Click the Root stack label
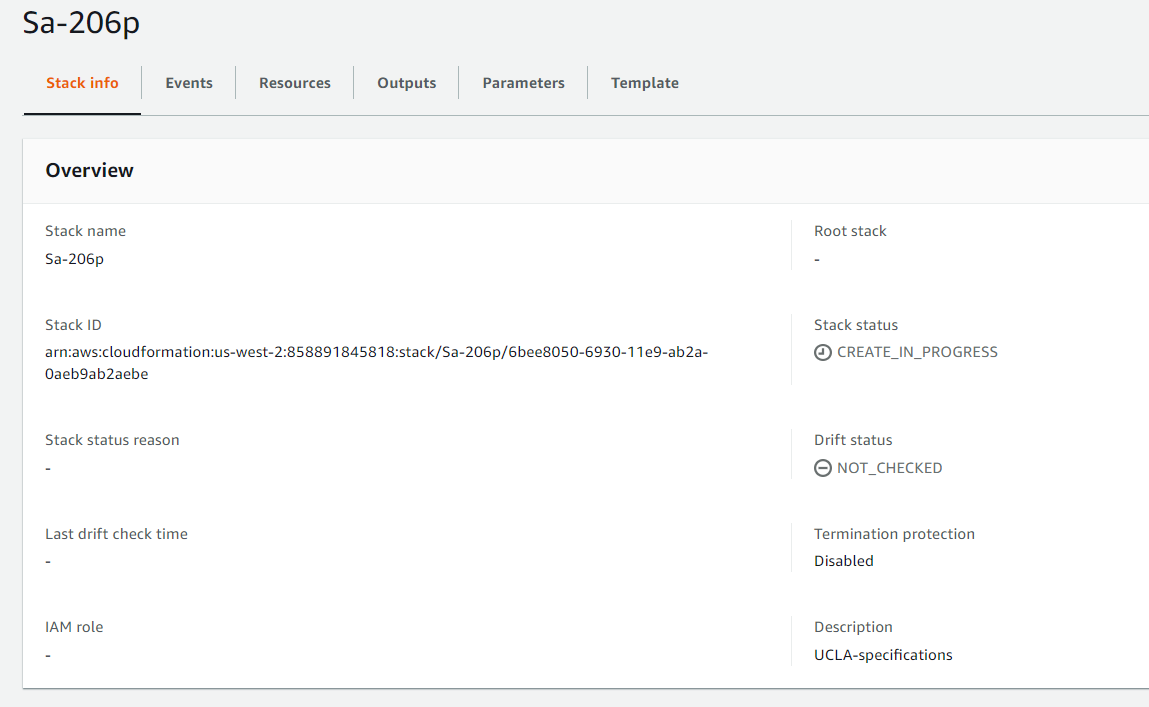This screenshot has width=1149, height=707. [850, 231]
